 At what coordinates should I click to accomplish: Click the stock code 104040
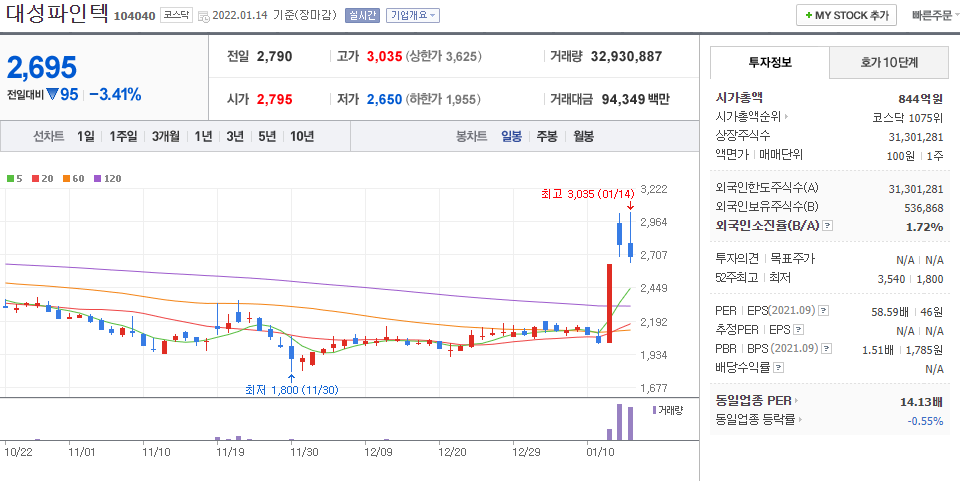(x=135, y=16)
